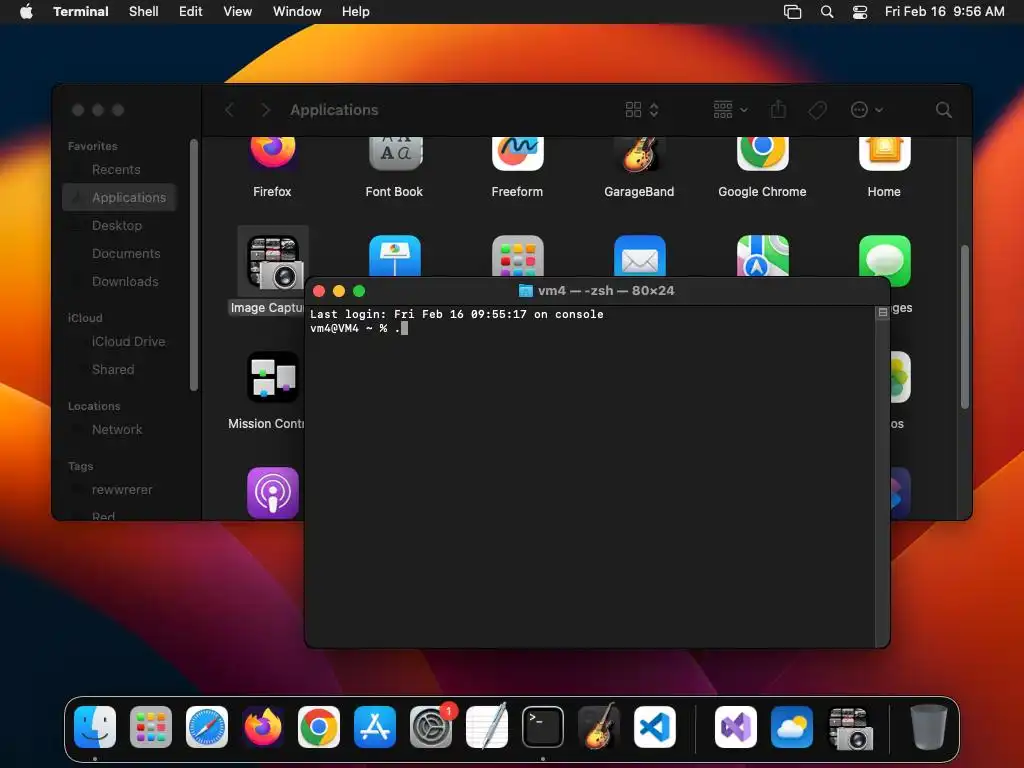Open the Help menu

coord(356,12)
